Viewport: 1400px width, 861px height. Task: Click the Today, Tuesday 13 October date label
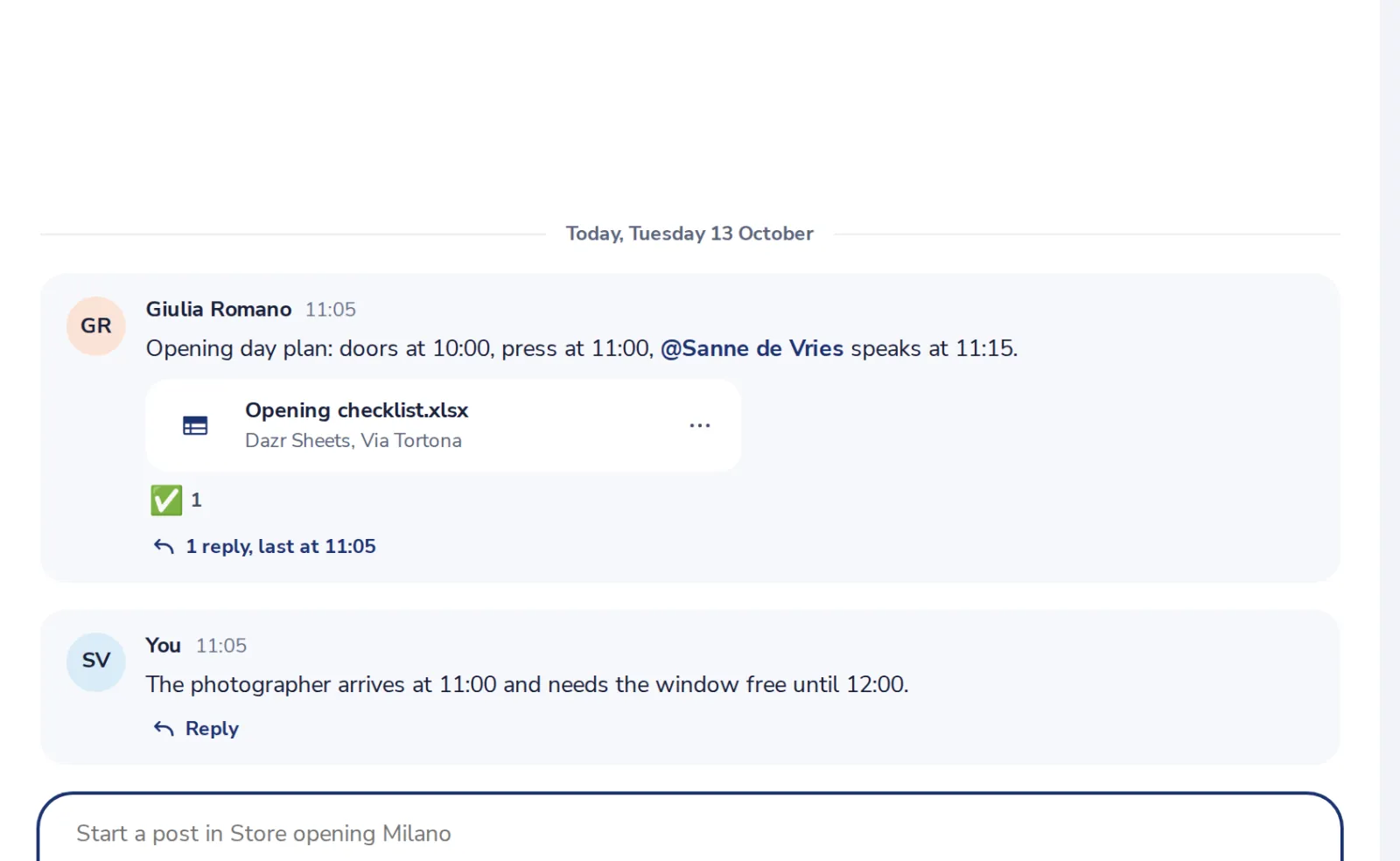click(x=689, y=234)
